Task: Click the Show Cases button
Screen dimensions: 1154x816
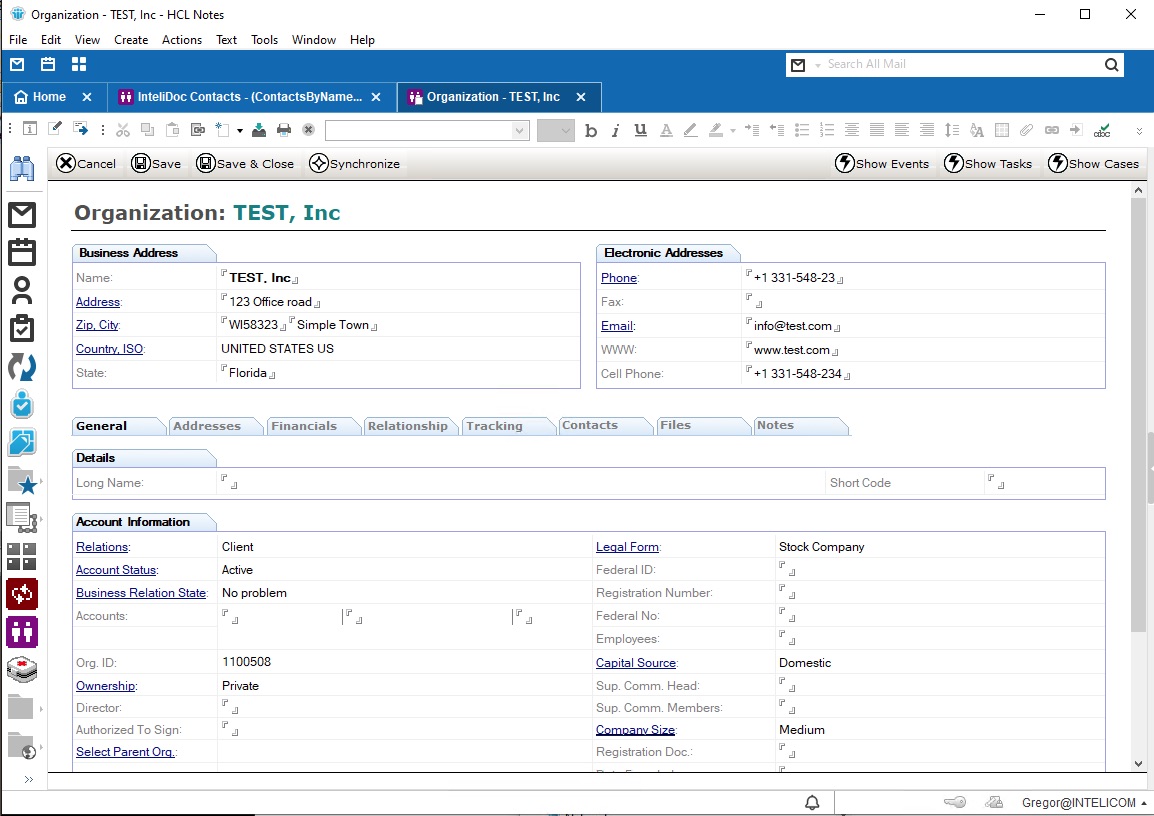Action: click(1094, 163)
